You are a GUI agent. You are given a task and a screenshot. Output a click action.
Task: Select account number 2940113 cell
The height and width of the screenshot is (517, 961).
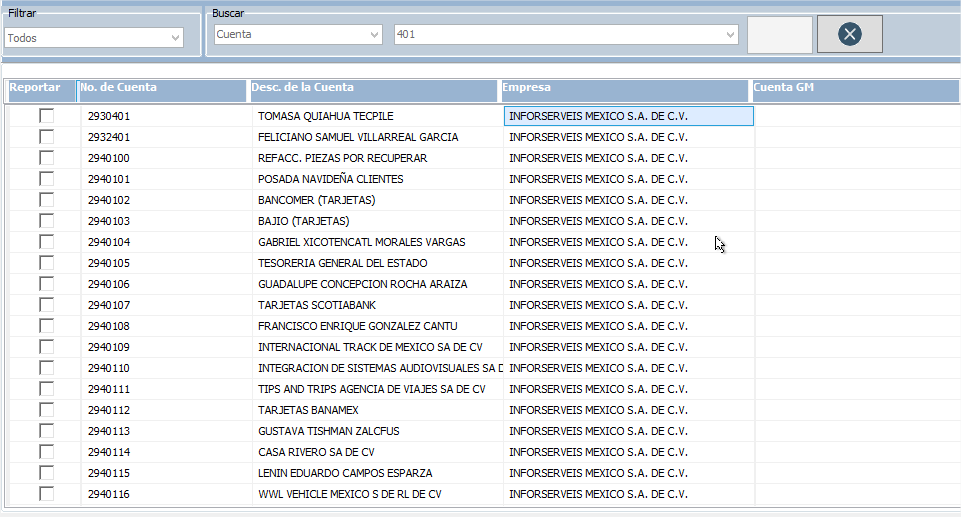coord(166,431)
